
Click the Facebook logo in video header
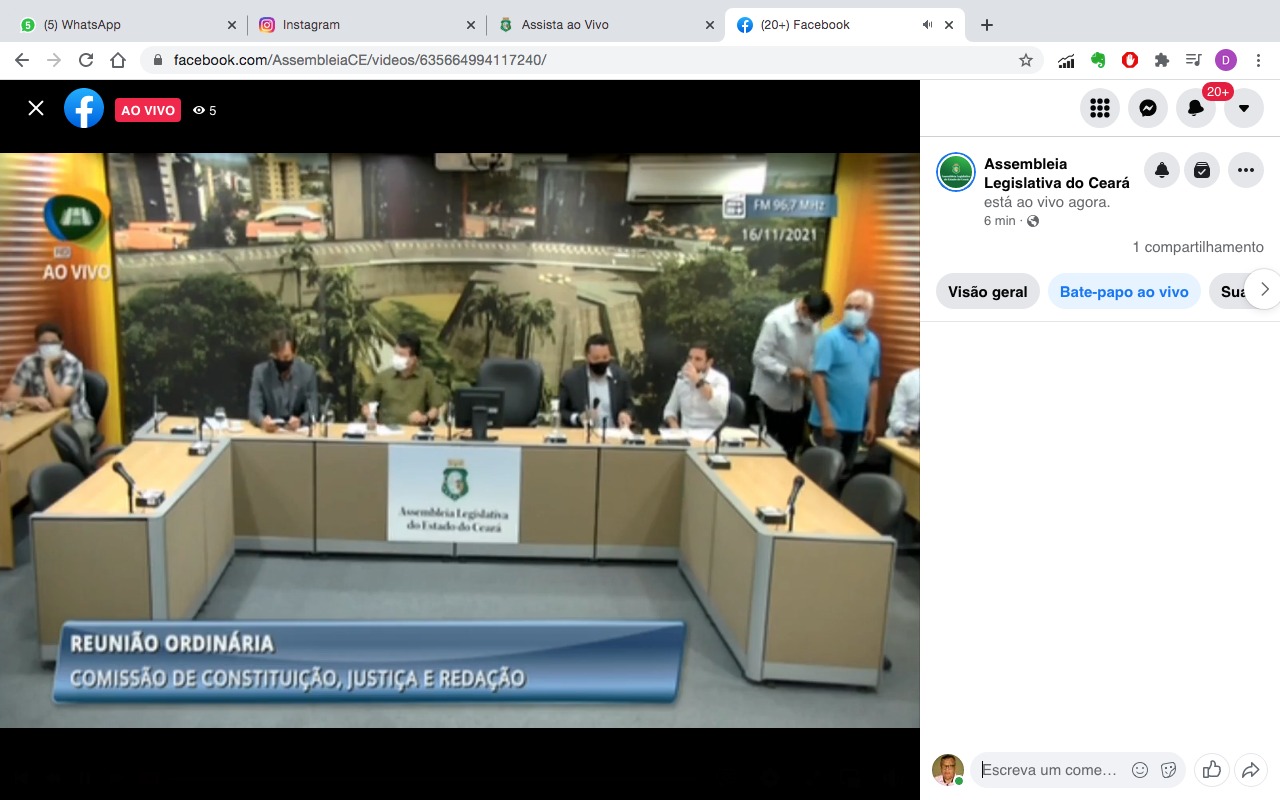(x=84, y=109)
